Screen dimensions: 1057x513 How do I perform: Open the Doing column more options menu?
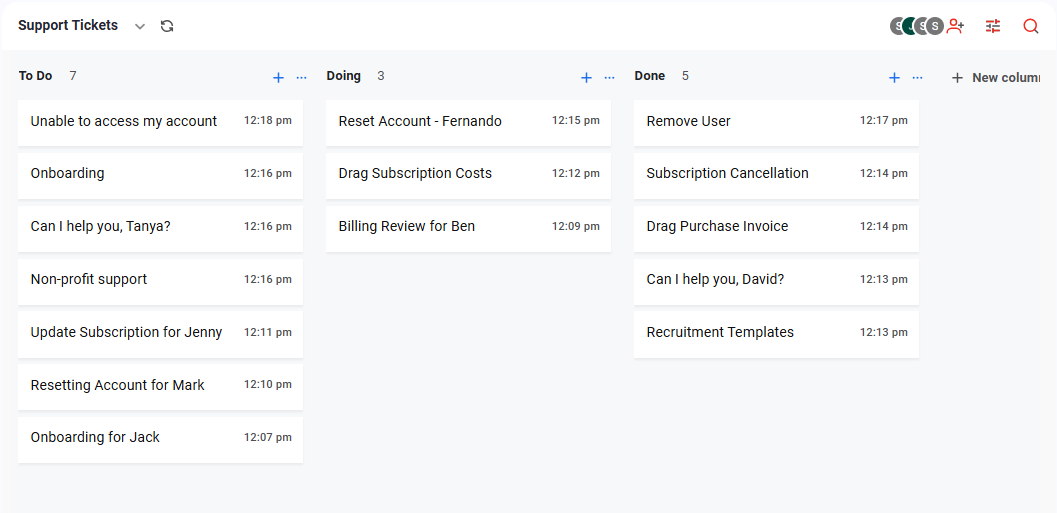pos(610,77)
